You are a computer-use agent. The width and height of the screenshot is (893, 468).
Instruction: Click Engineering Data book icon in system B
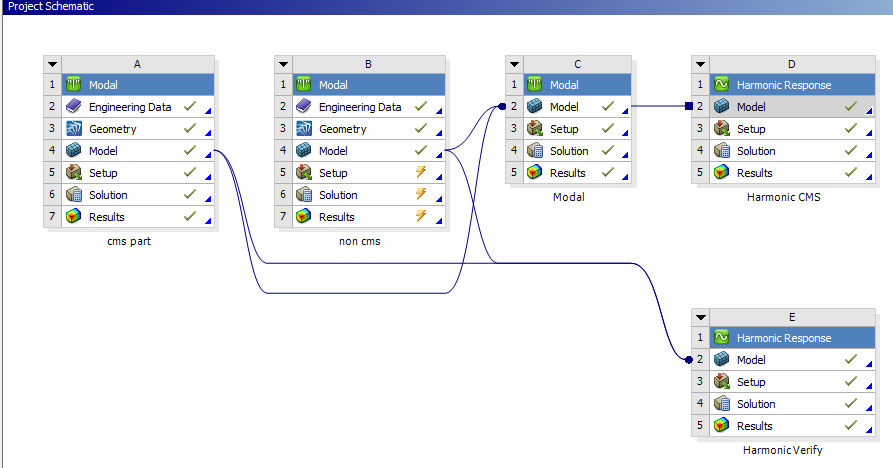point(304,106)
